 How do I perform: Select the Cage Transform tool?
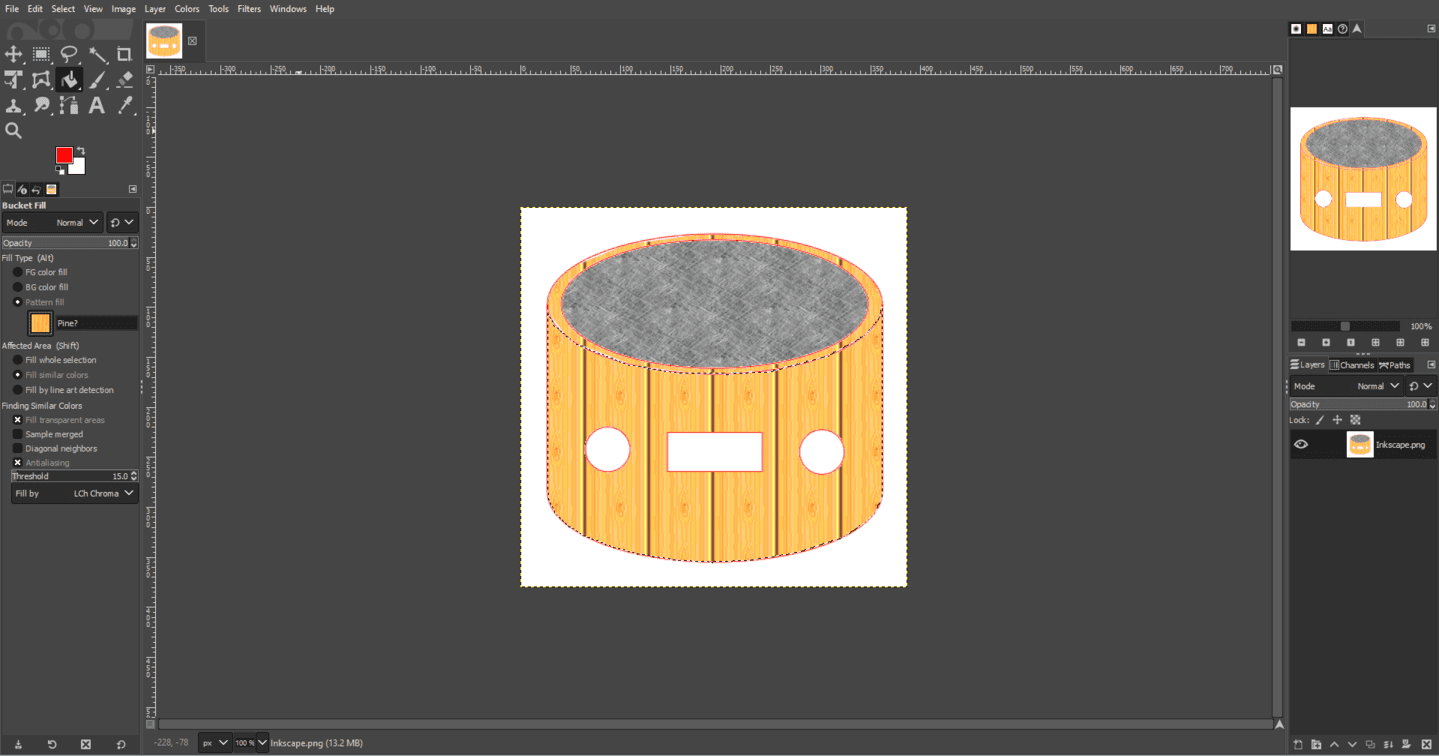tap(42, 80)
